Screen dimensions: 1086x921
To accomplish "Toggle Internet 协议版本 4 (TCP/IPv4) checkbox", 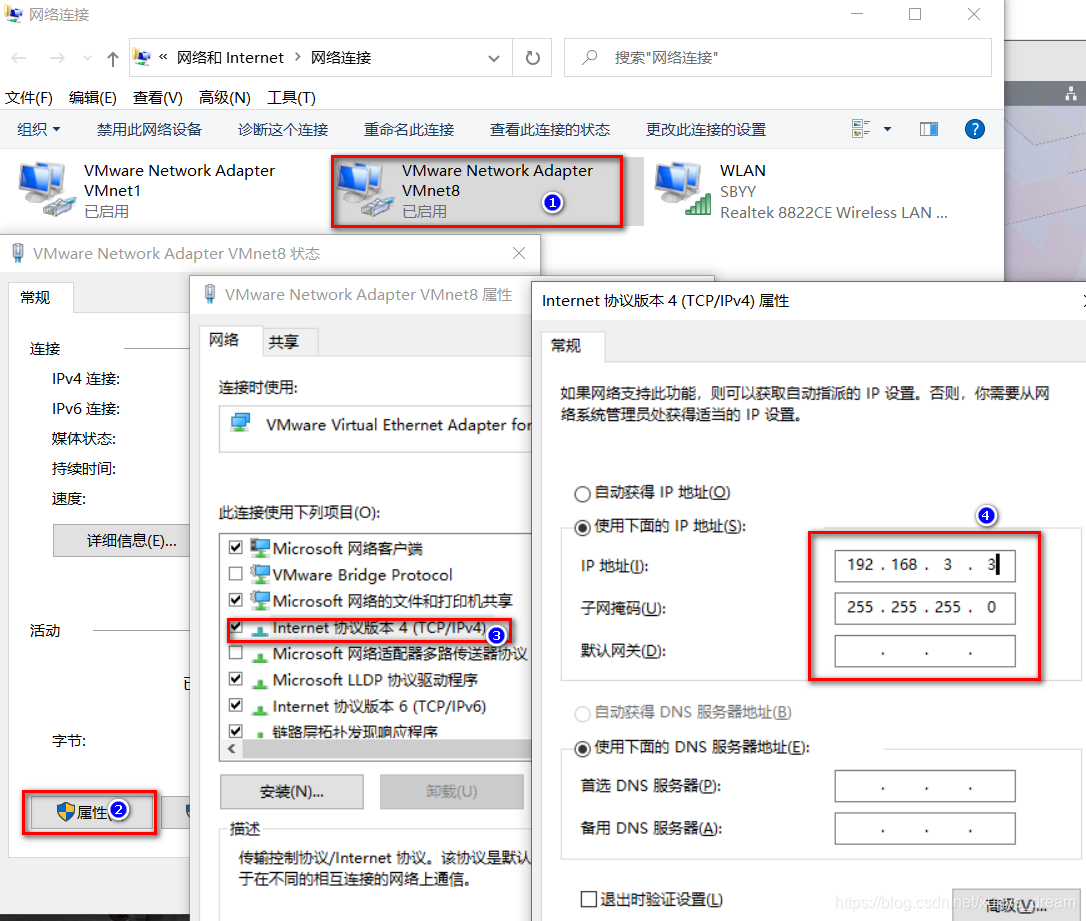I will [235, 627].
